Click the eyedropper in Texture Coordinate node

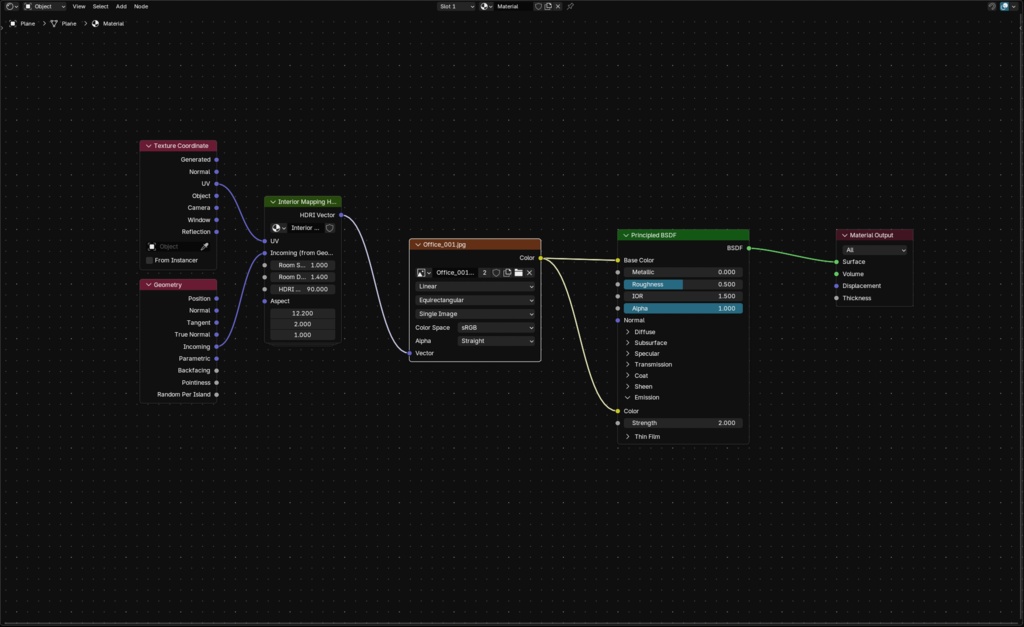(204, 246)
